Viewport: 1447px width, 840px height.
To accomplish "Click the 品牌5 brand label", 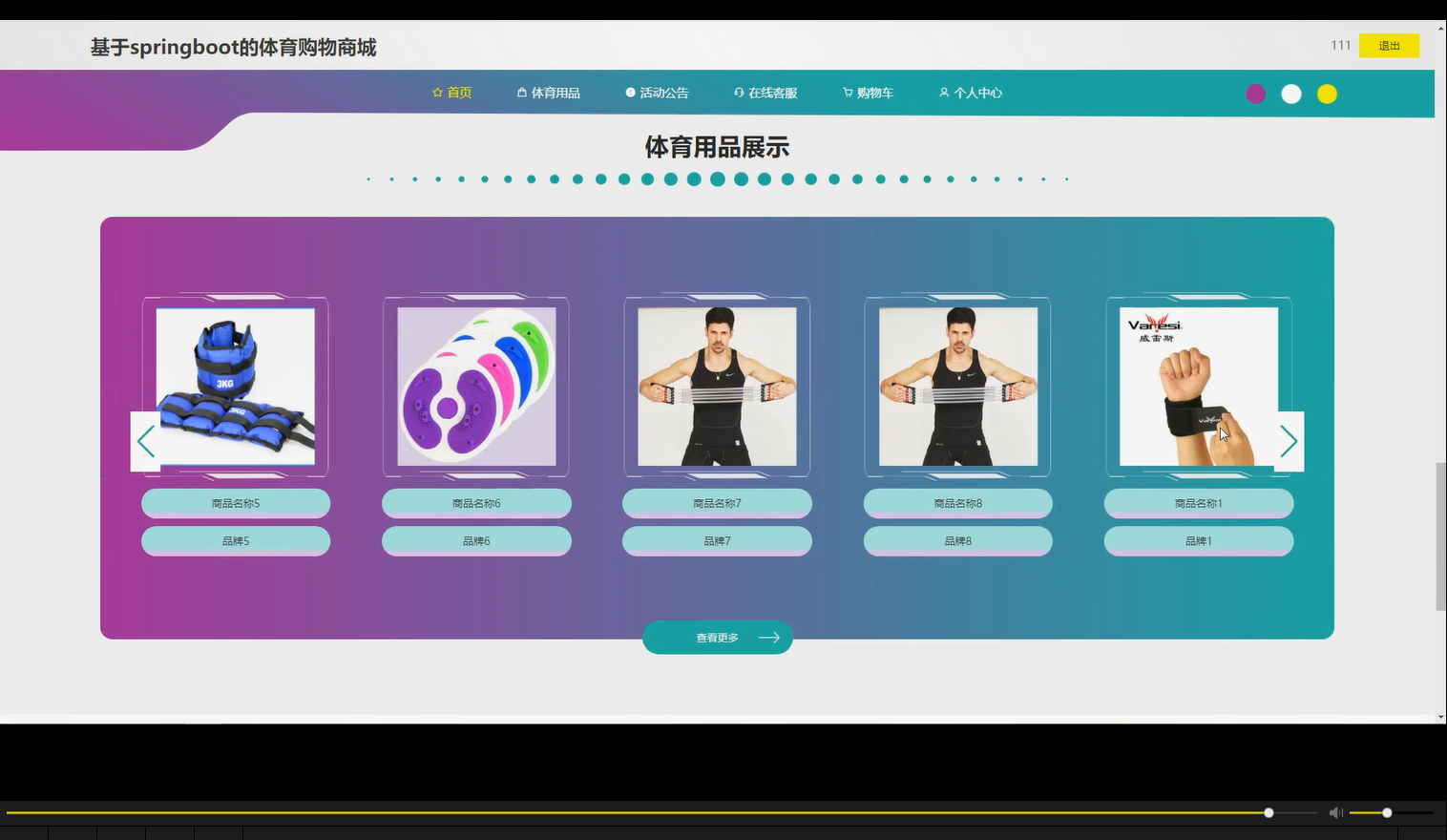I will coord(236,540).
